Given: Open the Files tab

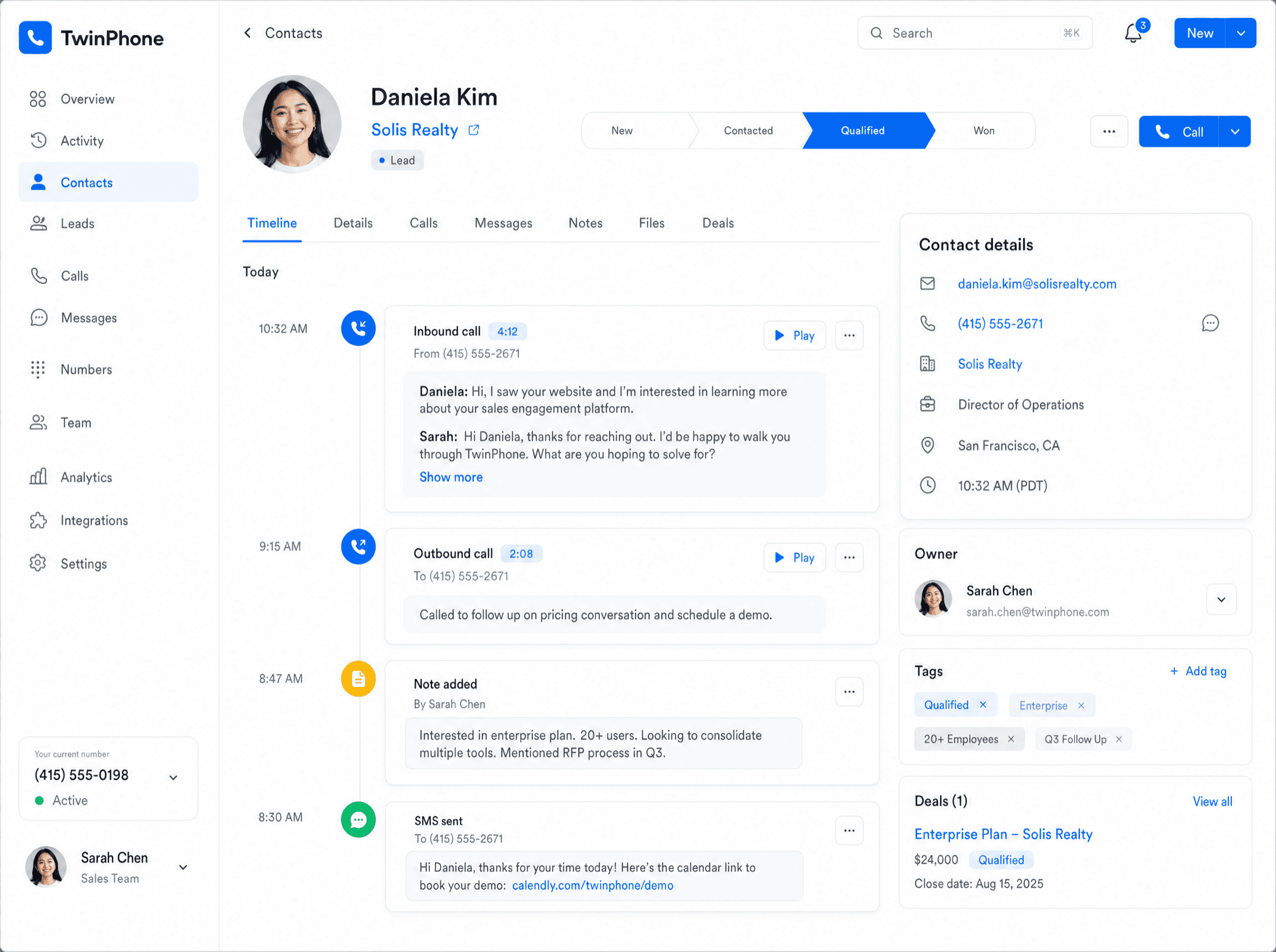Looking at the screenshot, I should tap(651, 223).
